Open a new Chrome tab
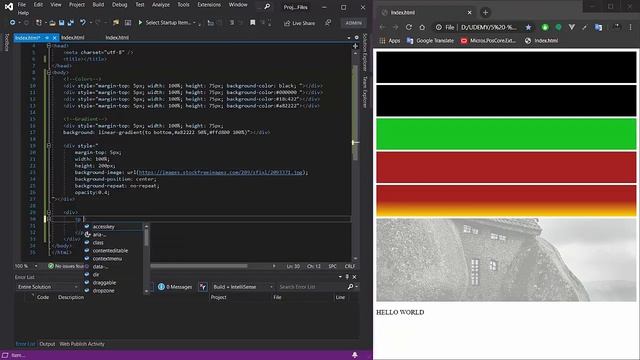Screen dimensions: 640x360 (x=485, y=13)
